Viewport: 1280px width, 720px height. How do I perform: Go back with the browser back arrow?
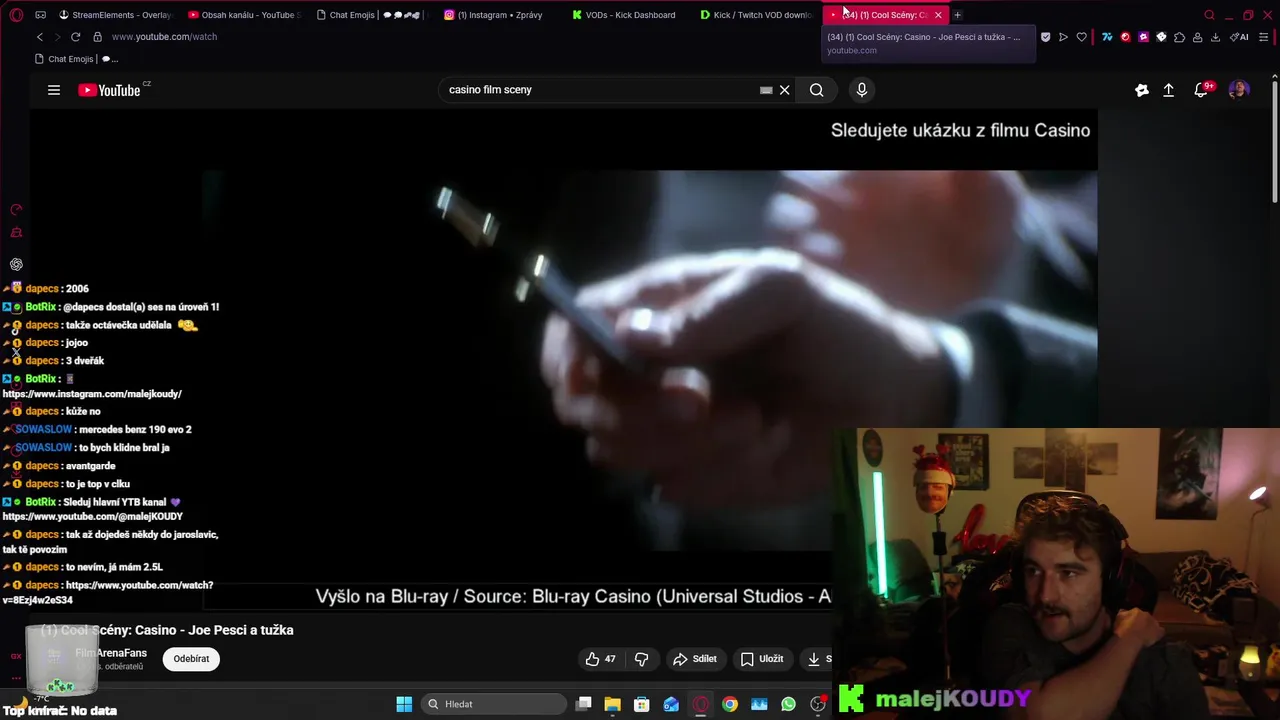(x=40, y=37)
